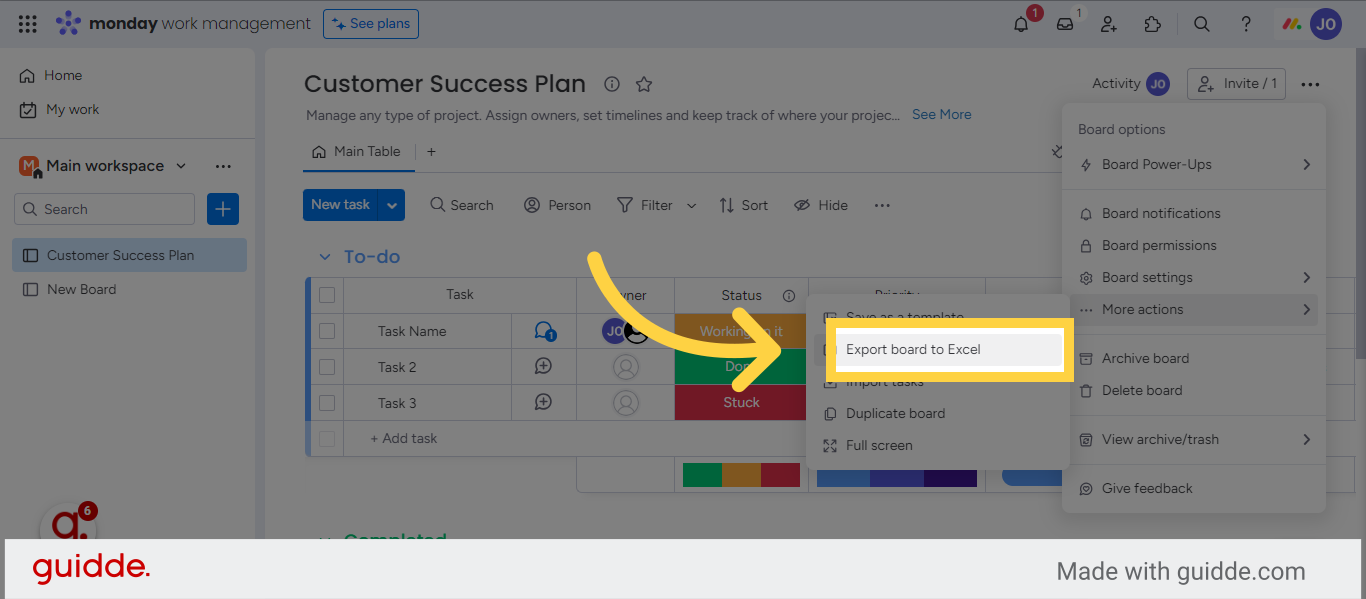Choose Export board to Excel
Viewport: 1366px width, 599px height.
913,349
